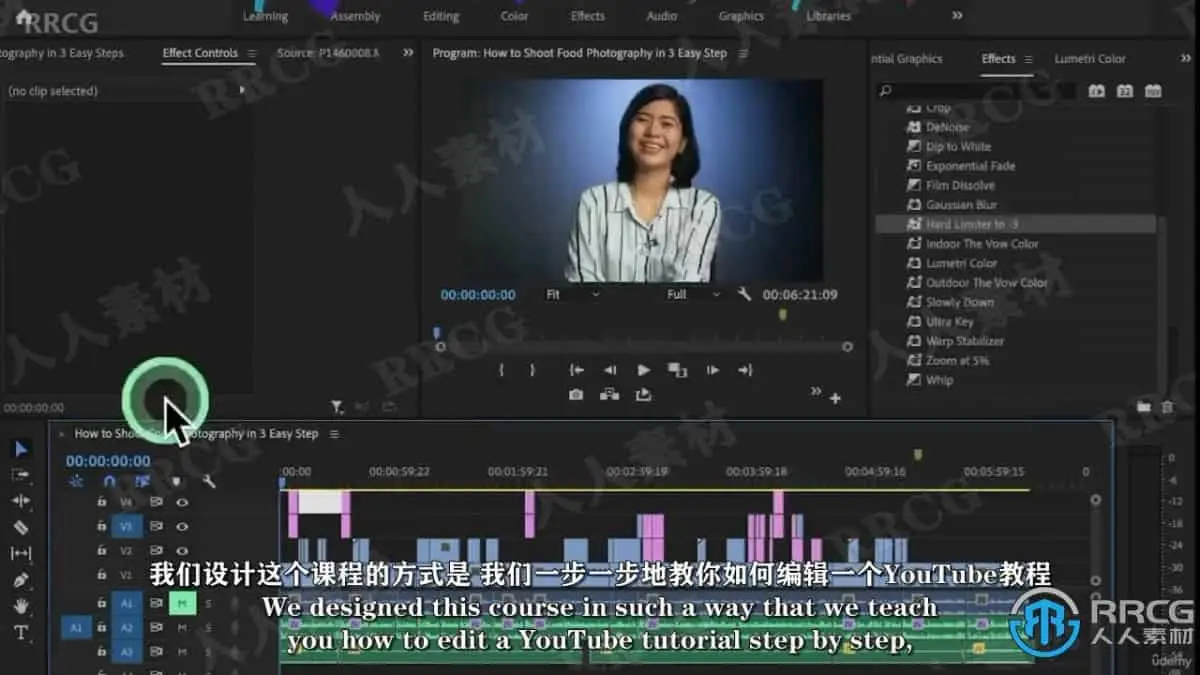Click the Effects search field
This screenshot has width=1200, height=675.
tap(977, 91)
